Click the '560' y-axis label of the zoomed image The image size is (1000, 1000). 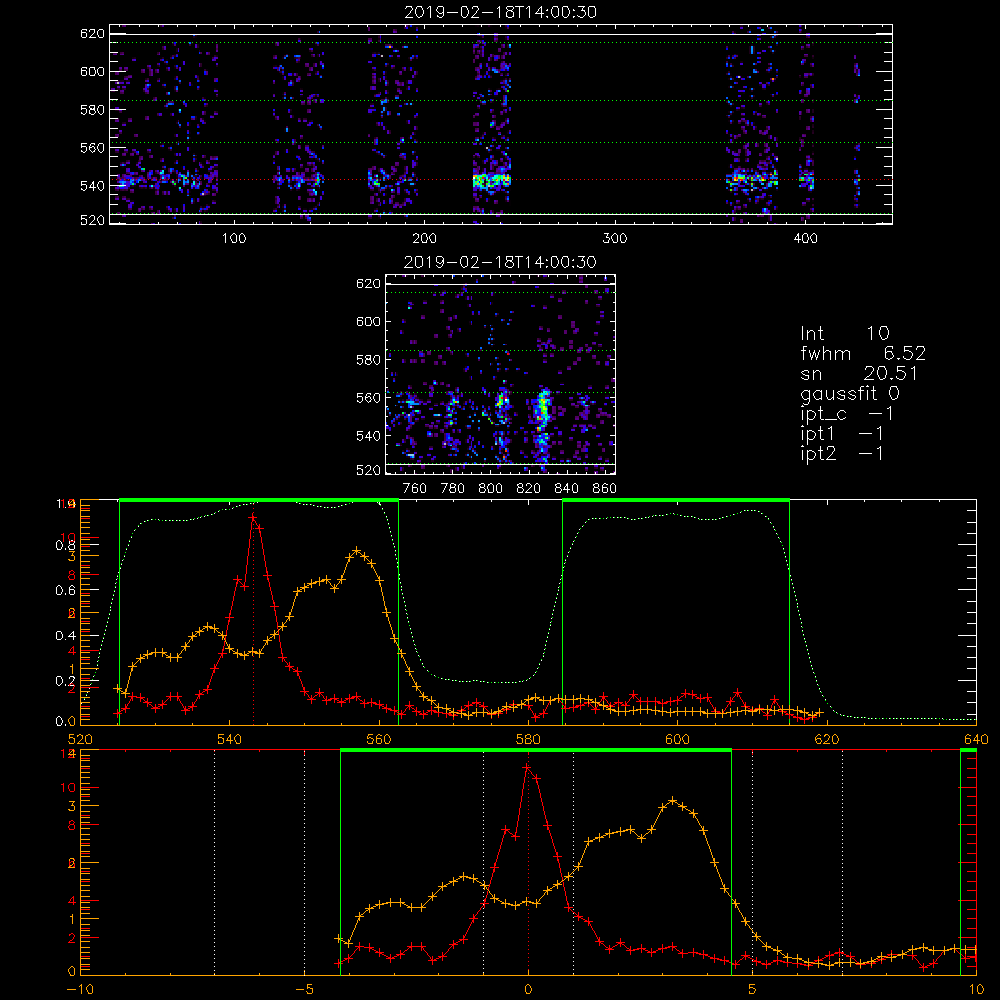(368, 398)
